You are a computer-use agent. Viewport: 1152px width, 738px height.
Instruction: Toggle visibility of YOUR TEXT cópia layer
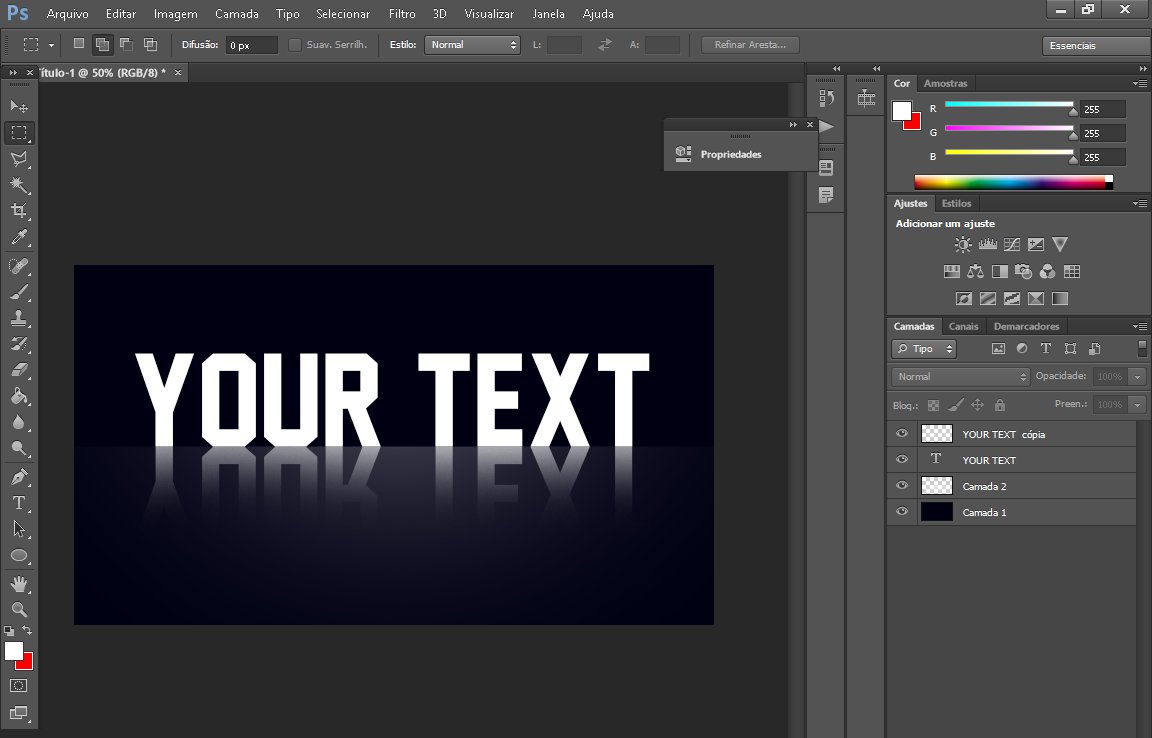tap(901, 433)
